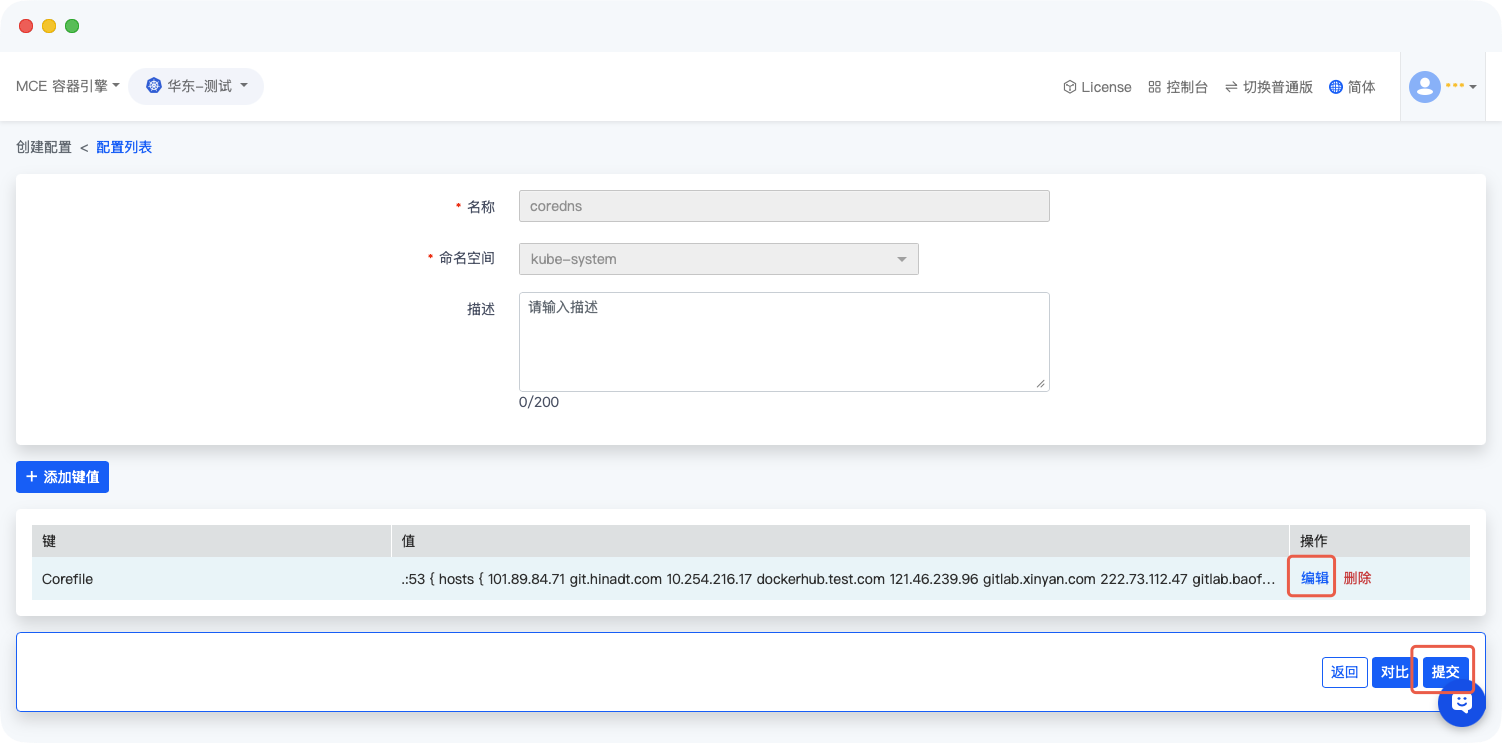Image resolution: width=1502 pixels, height=743 pixels.
Task: Click 删除 for the Corefile row
Action: click(x=1357, y=578)
